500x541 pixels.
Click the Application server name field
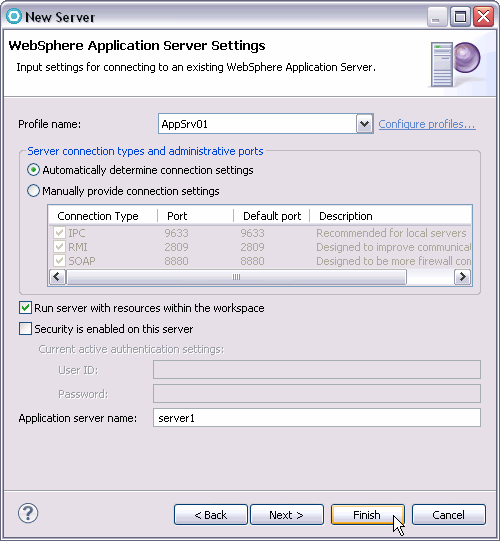pyautogui.click(x=317, y=418)
